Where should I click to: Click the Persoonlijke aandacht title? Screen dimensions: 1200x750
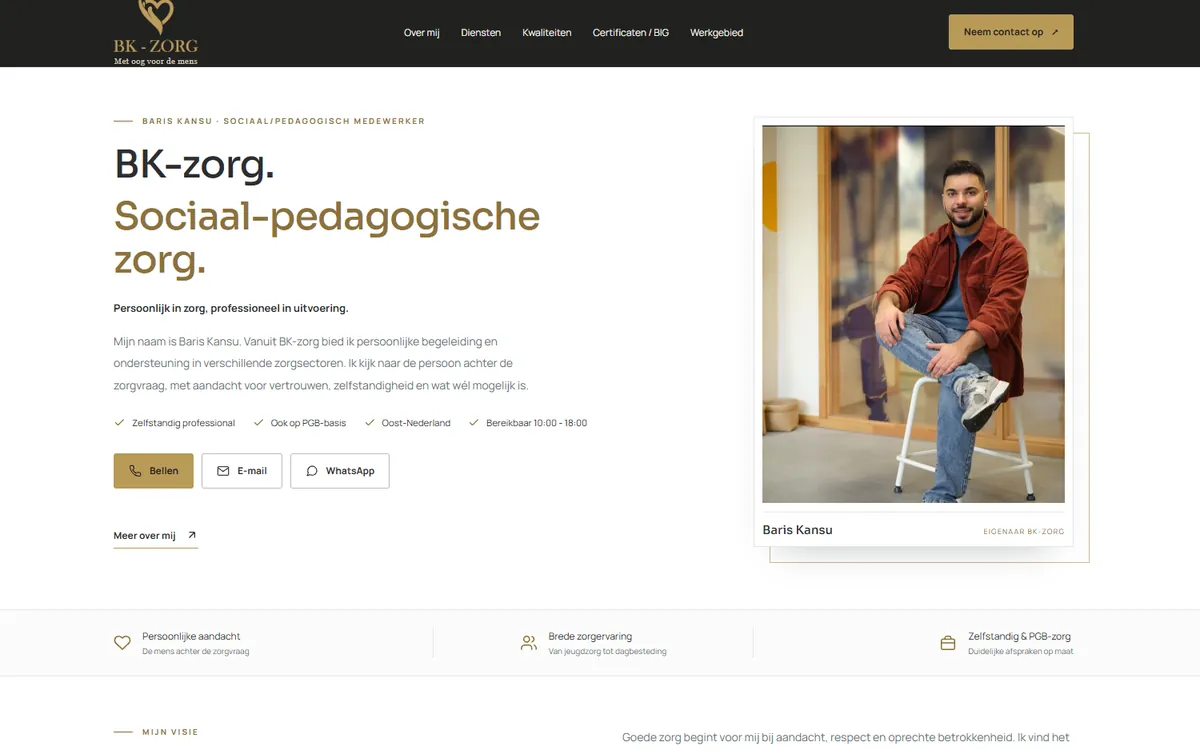pyautogui.click(x=191, y=636)
